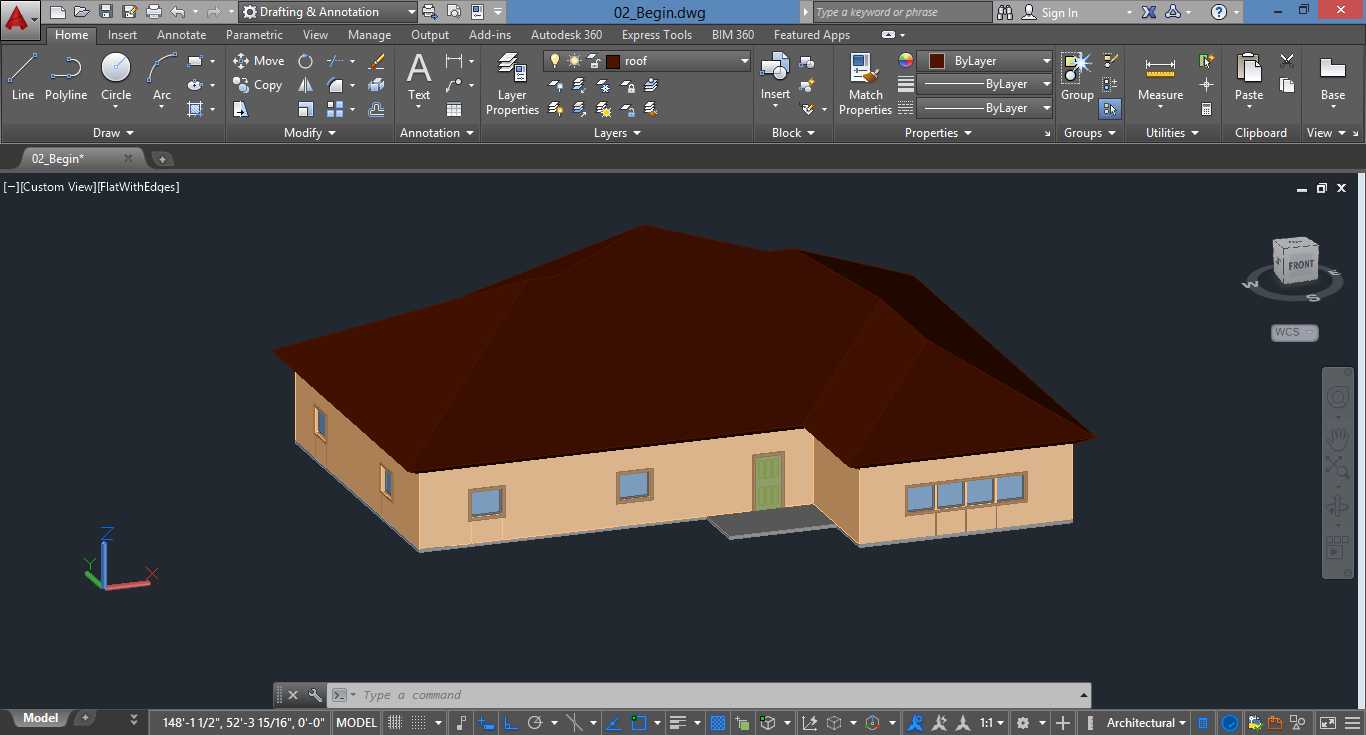Click the new drawing tab plus button
The width and height of the screenshot is (1366, 735).
coord(162,158)
